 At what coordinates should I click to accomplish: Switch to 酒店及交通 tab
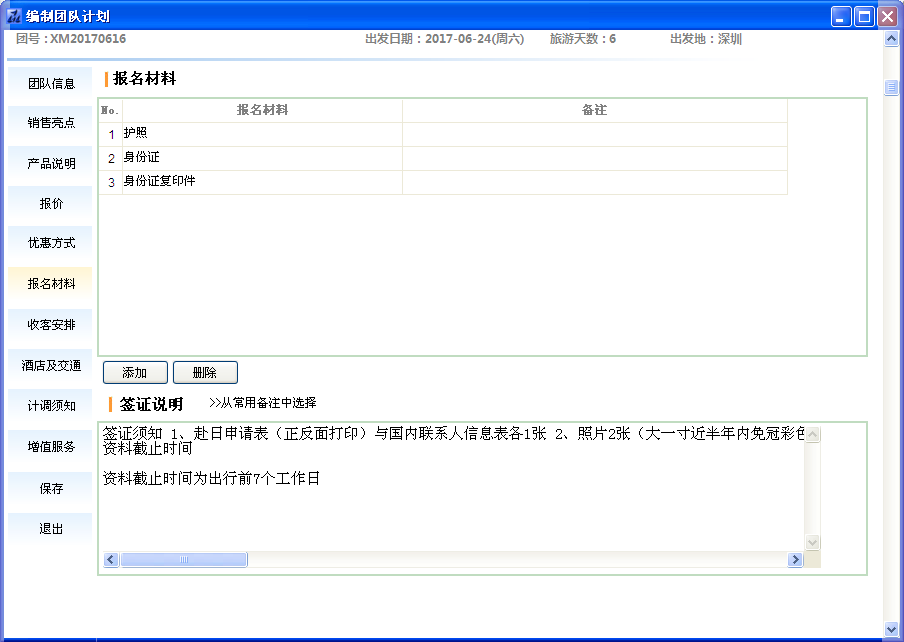tap(51, 365)
